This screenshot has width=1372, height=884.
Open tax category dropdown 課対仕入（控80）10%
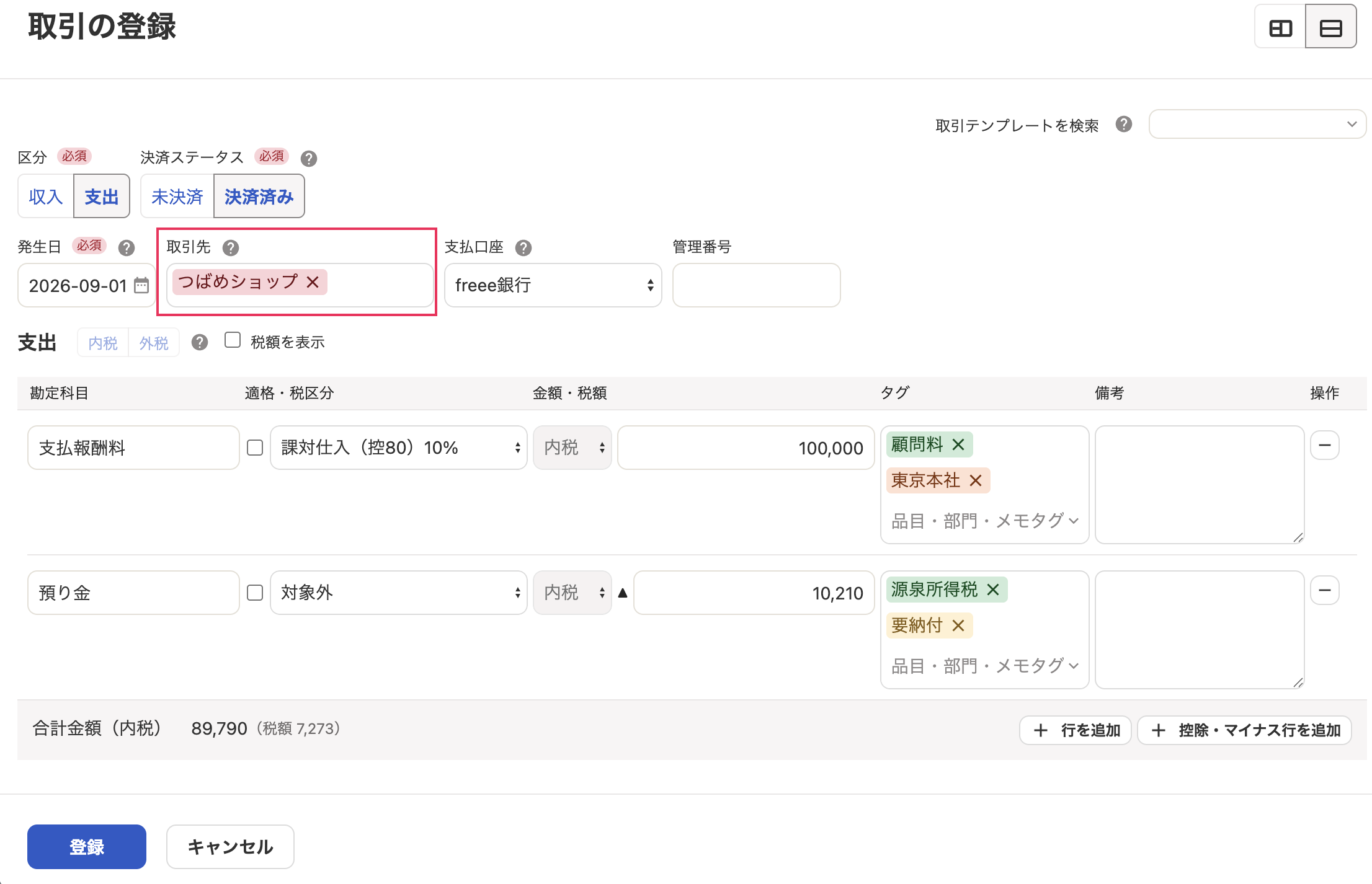399,448
